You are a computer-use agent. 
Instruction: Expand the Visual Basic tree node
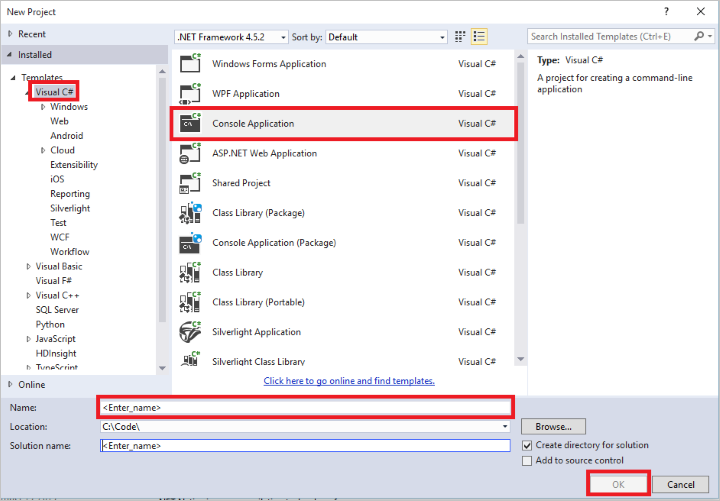coord(28,266)
